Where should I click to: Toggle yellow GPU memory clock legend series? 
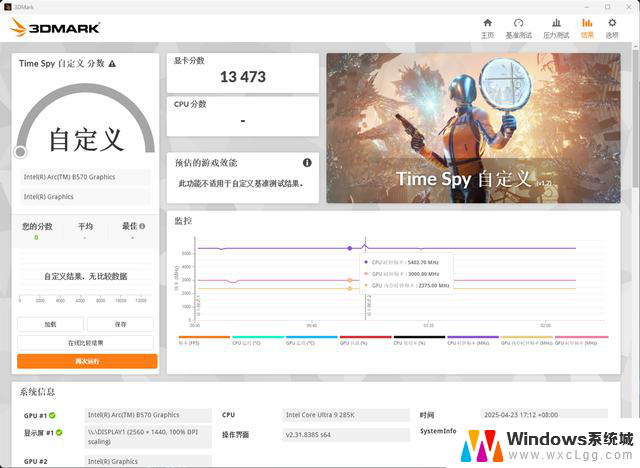point(527,341)
